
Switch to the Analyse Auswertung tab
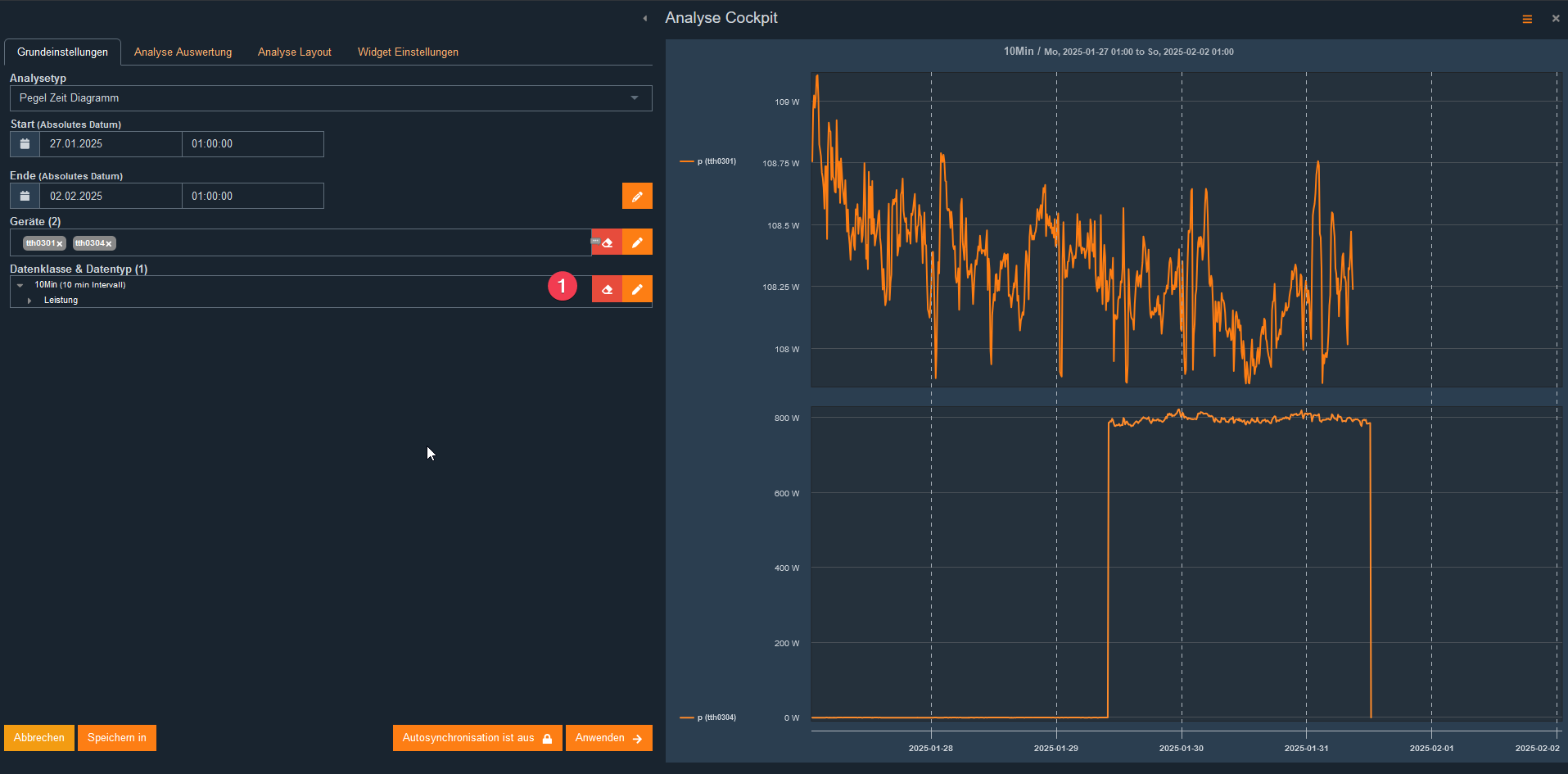coord(183,52)
